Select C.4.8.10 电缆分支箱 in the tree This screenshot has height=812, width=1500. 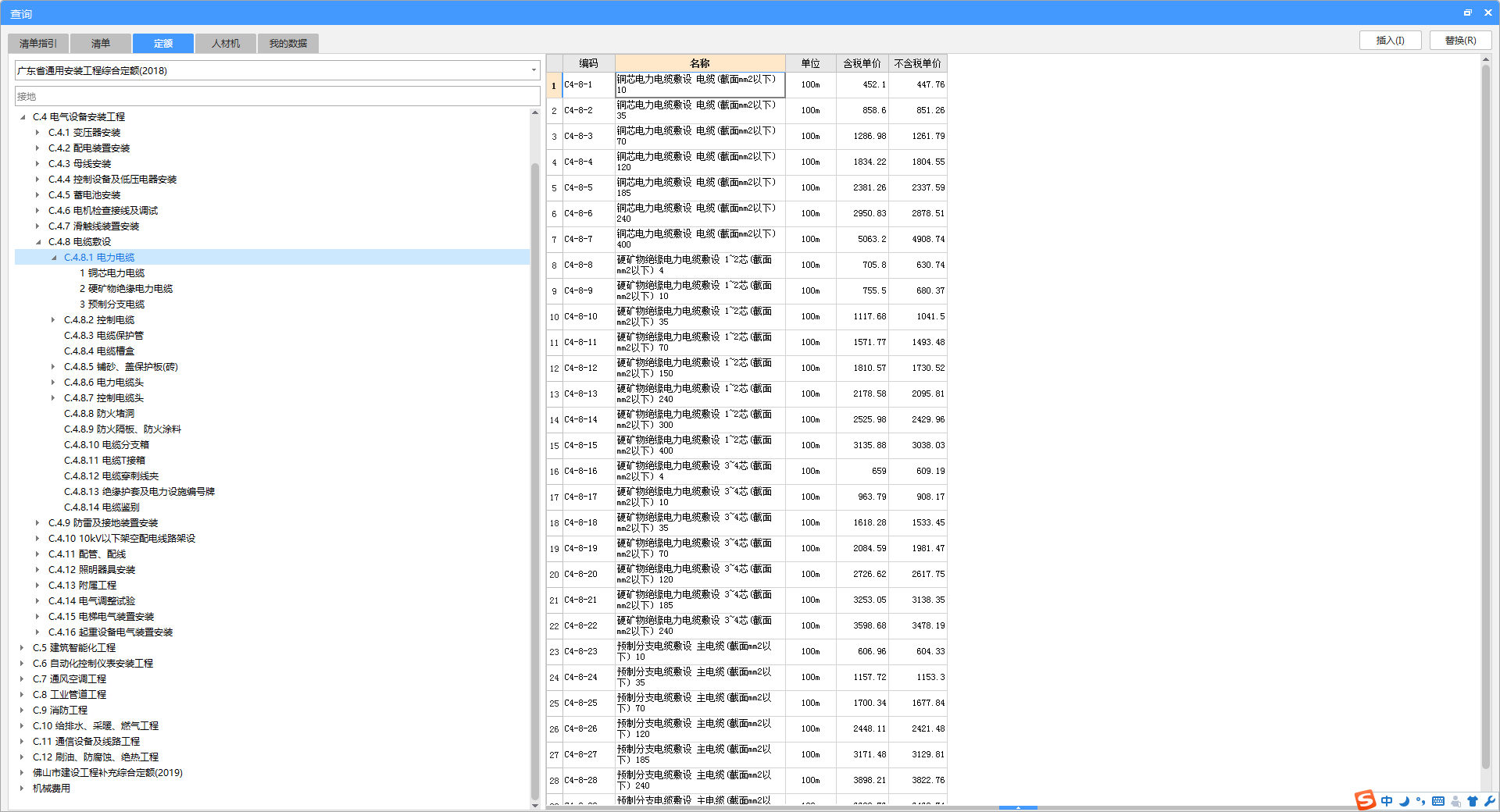[x=106, y=445]
